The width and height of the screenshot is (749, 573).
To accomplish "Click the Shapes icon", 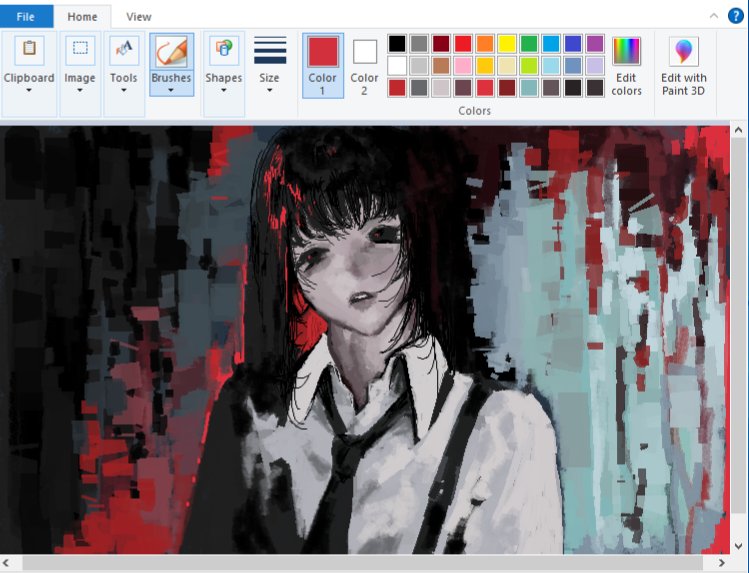I will (x=224, y=50).
